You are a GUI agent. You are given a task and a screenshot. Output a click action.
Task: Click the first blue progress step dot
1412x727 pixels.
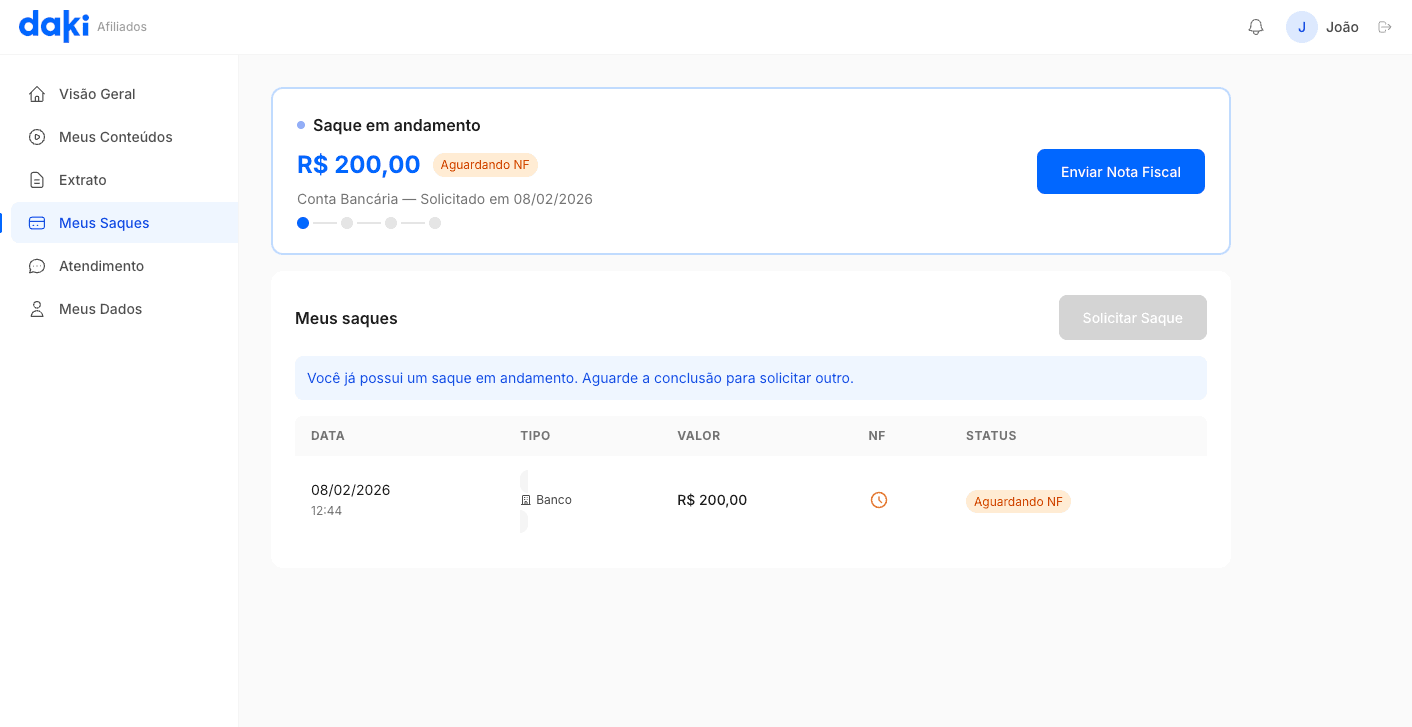click(x=303, y=223)
